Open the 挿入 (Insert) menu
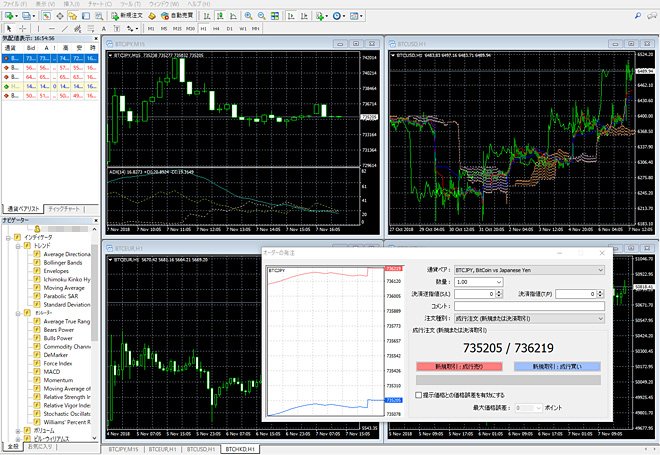The height and width of the screenshot is (455, 660). point(72,4)
